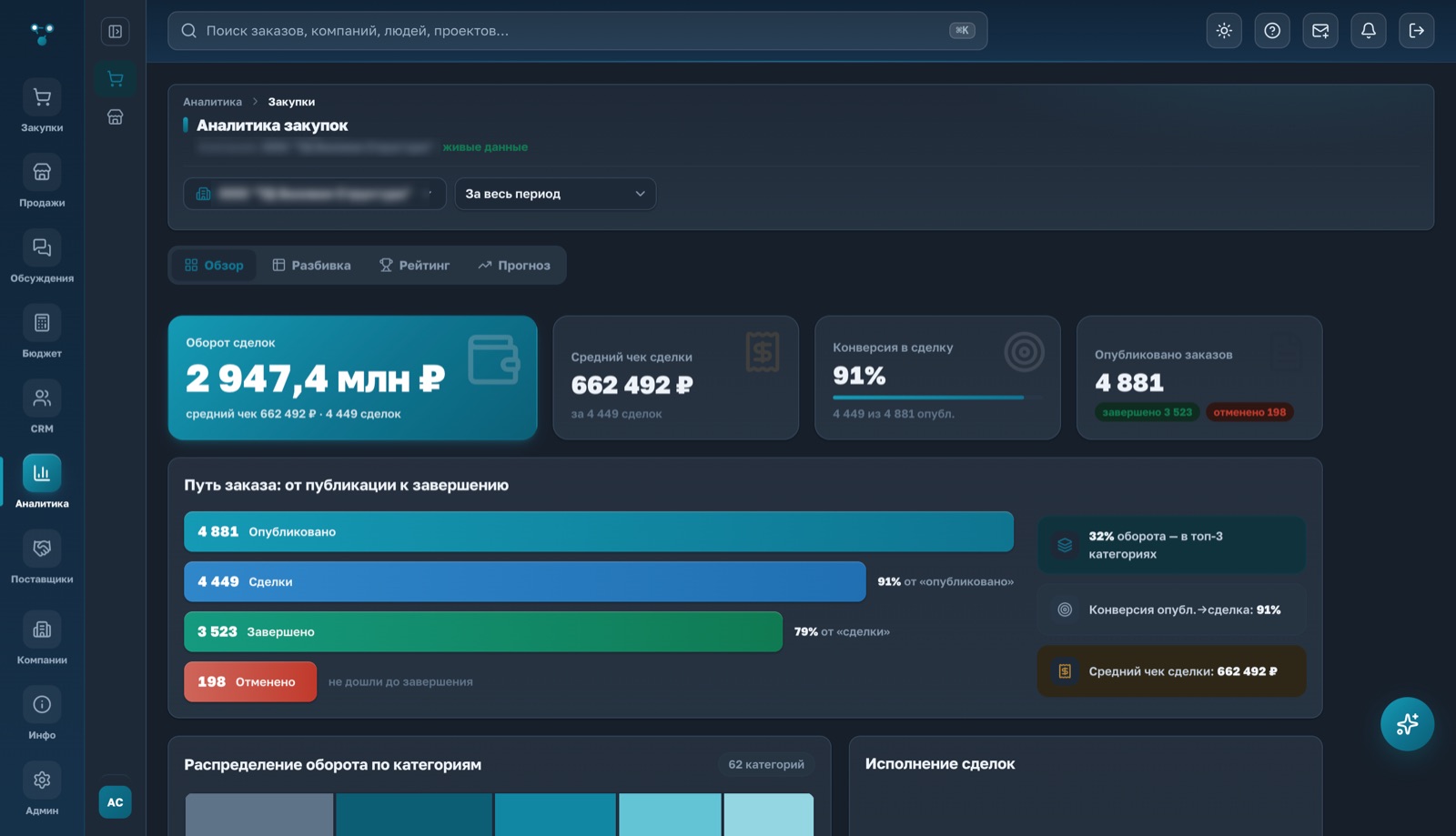Open the blurred company selector dropdown

(314, 194)
